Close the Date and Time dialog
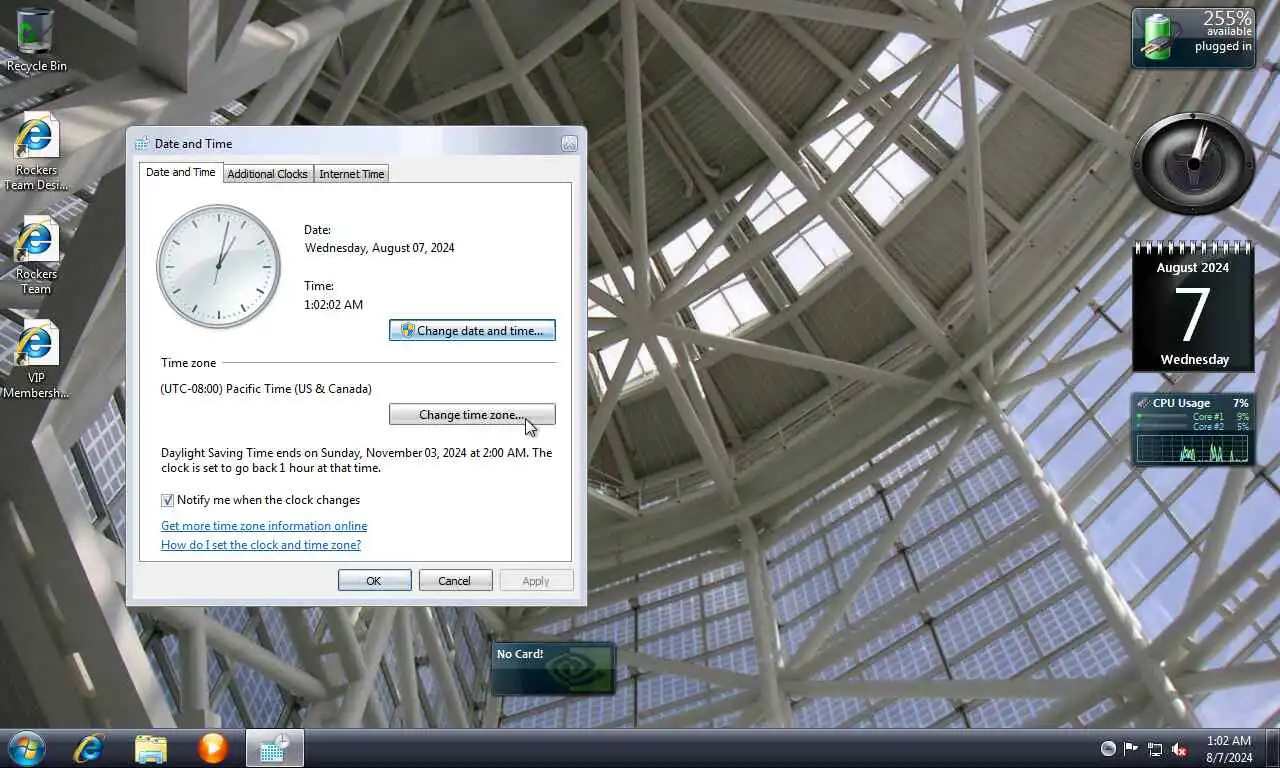This screenshot has height=768, width=1280. coord(569,144)
